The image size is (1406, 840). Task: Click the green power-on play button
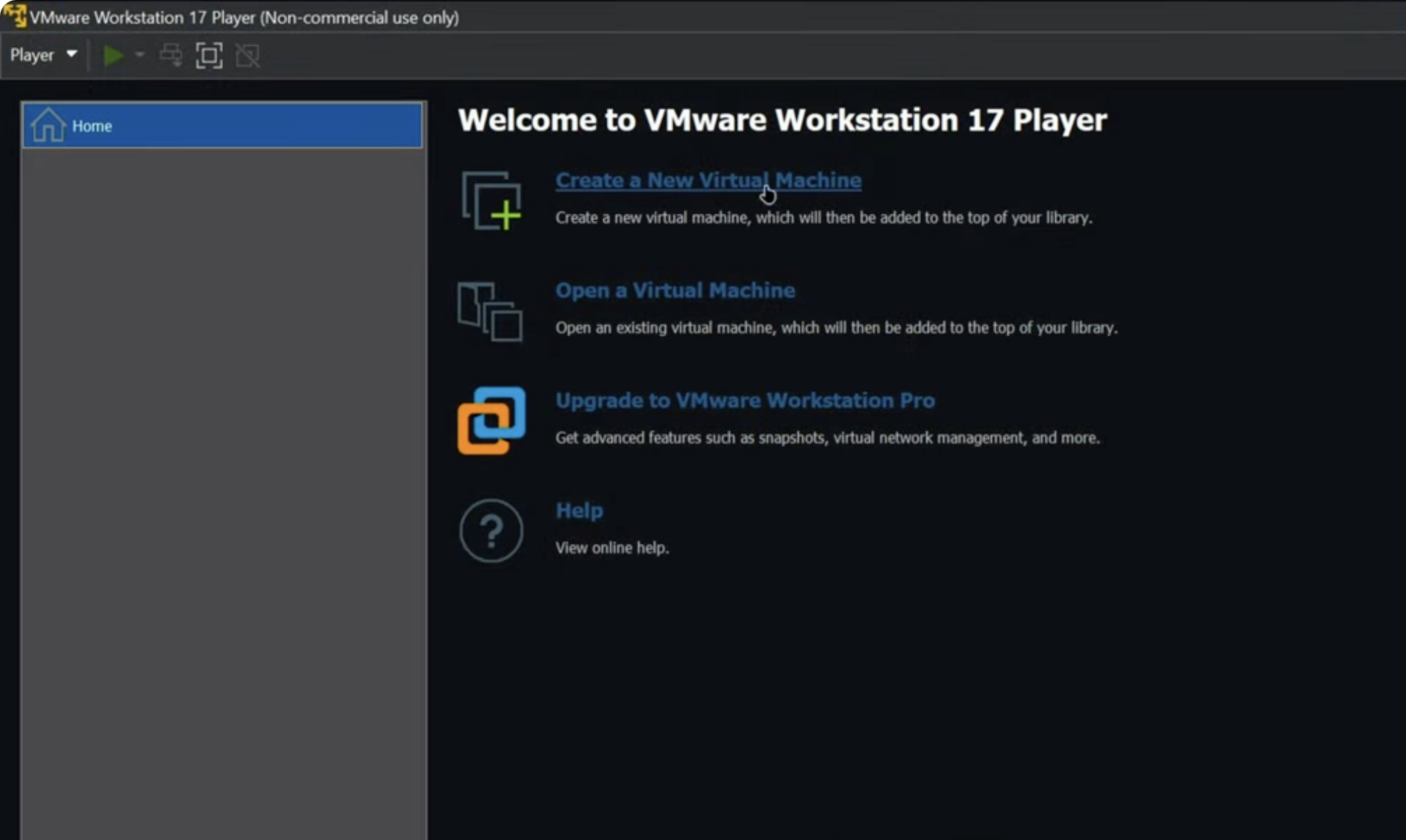113,55
